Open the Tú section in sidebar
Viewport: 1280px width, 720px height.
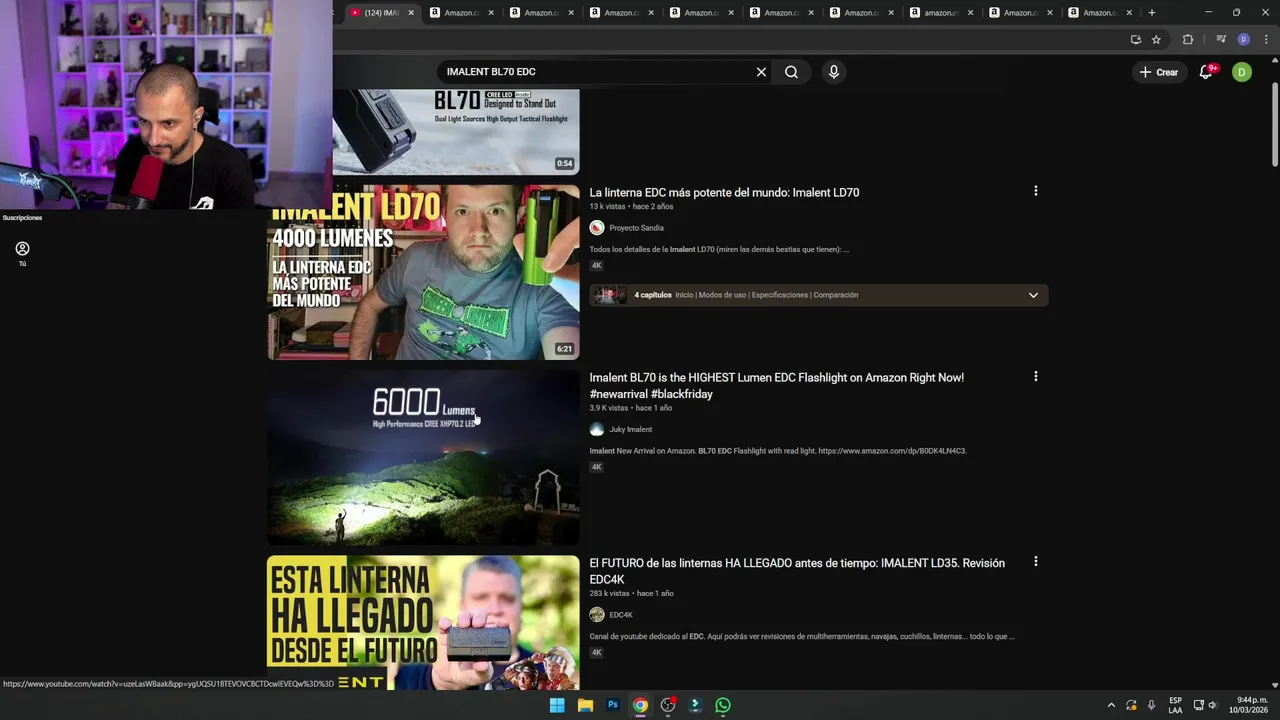pos(22,253)
